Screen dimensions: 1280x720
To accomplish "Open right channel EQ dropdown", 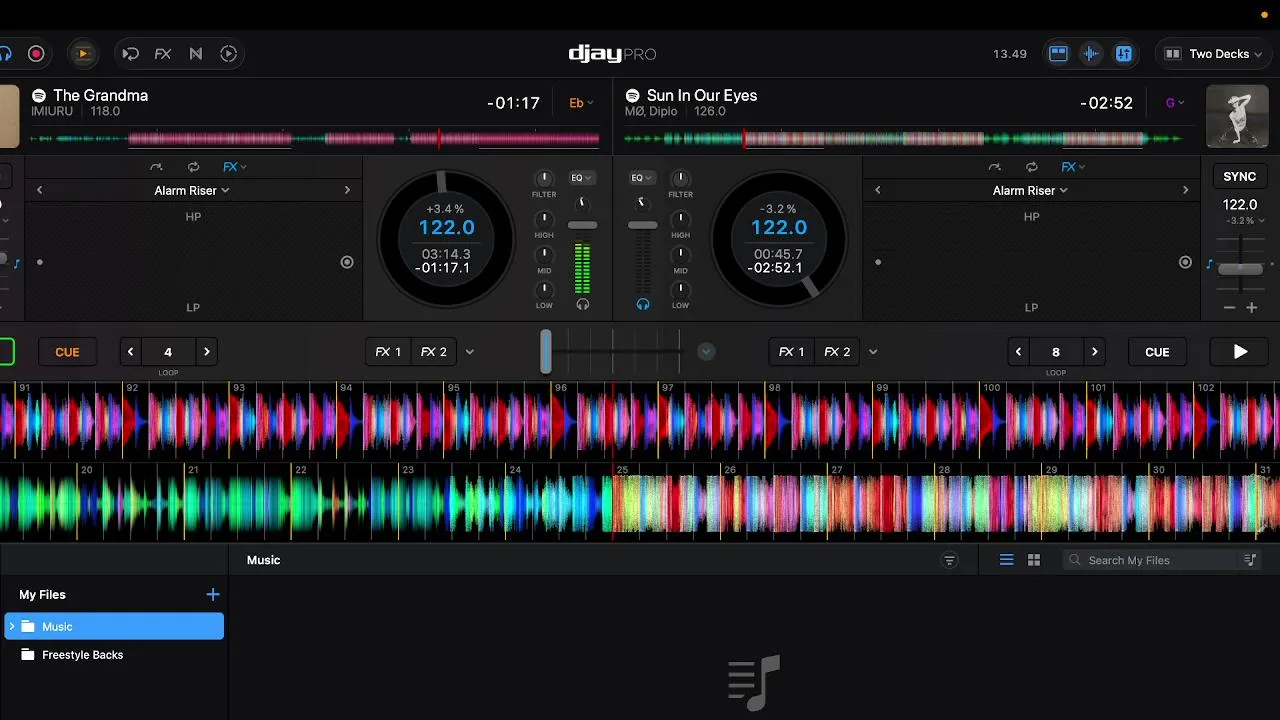I will [x=641, y=178].
